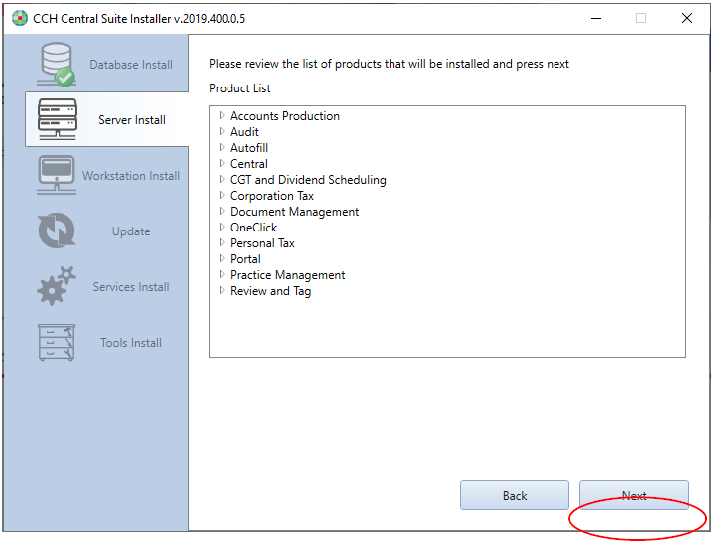Click the Server Install rack icon
Viewport: 721px width, 543px height.
[57, 119]
